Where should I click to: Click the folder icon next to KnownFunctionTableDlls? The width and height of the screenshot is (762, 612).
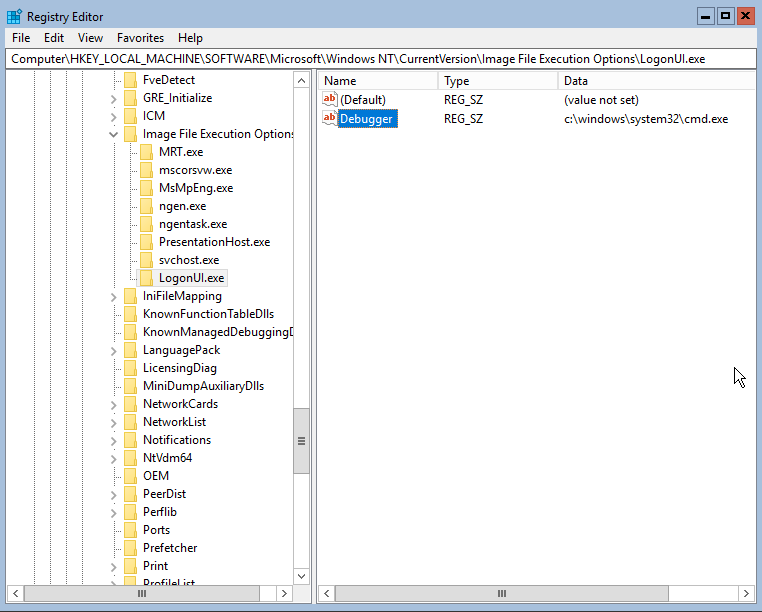tap(130, 314)
